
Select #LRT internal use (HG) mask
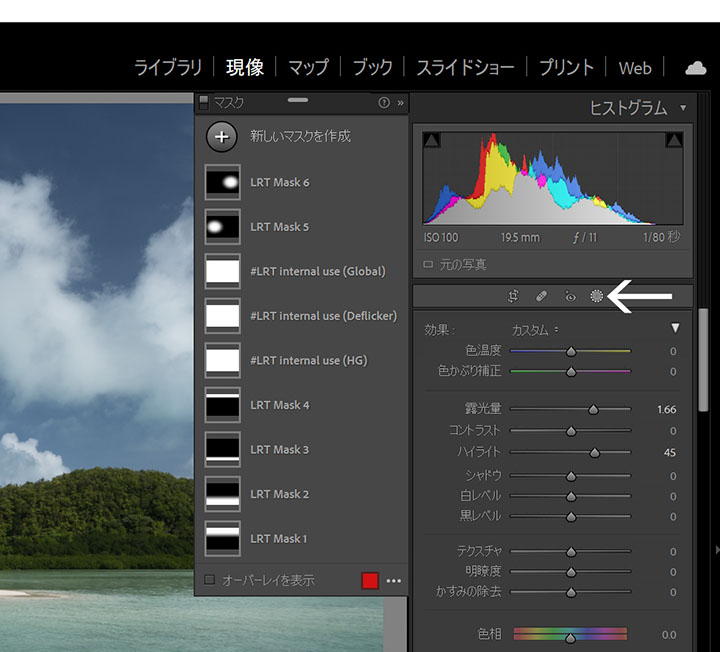301,360
